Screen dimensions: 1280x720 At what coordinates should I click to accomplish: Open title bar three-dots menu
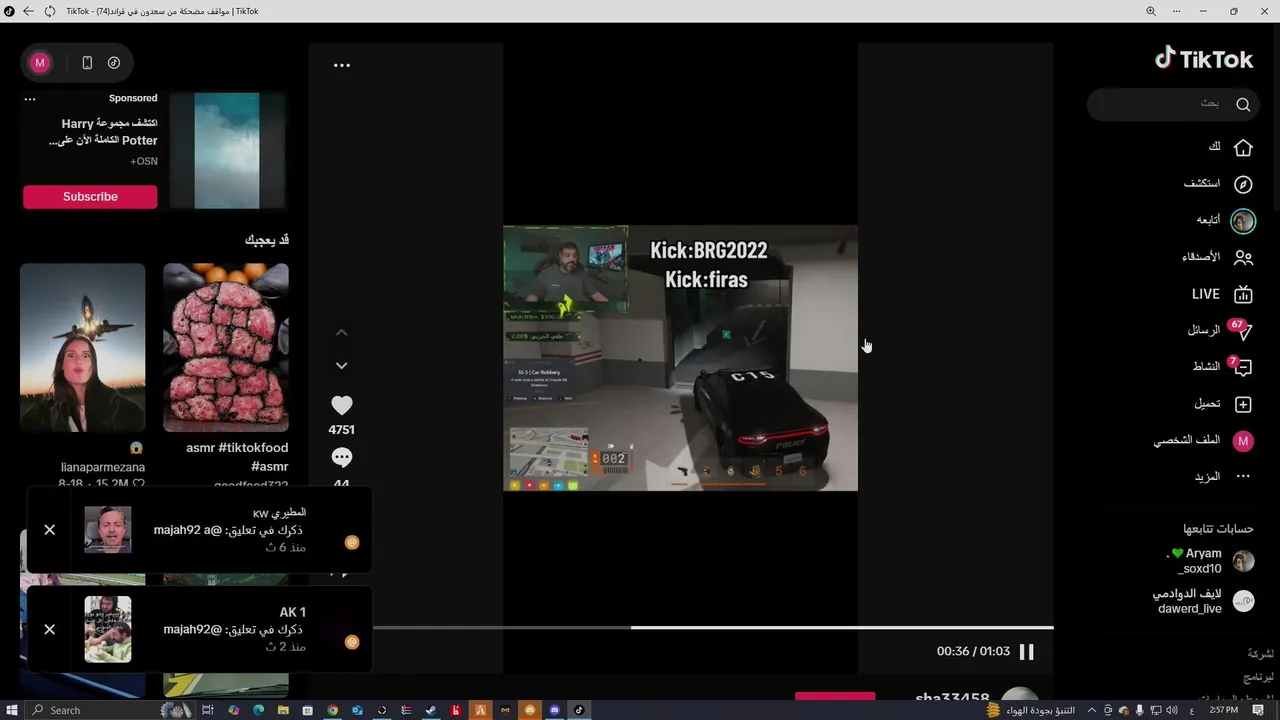click(x=1179, y=11)
